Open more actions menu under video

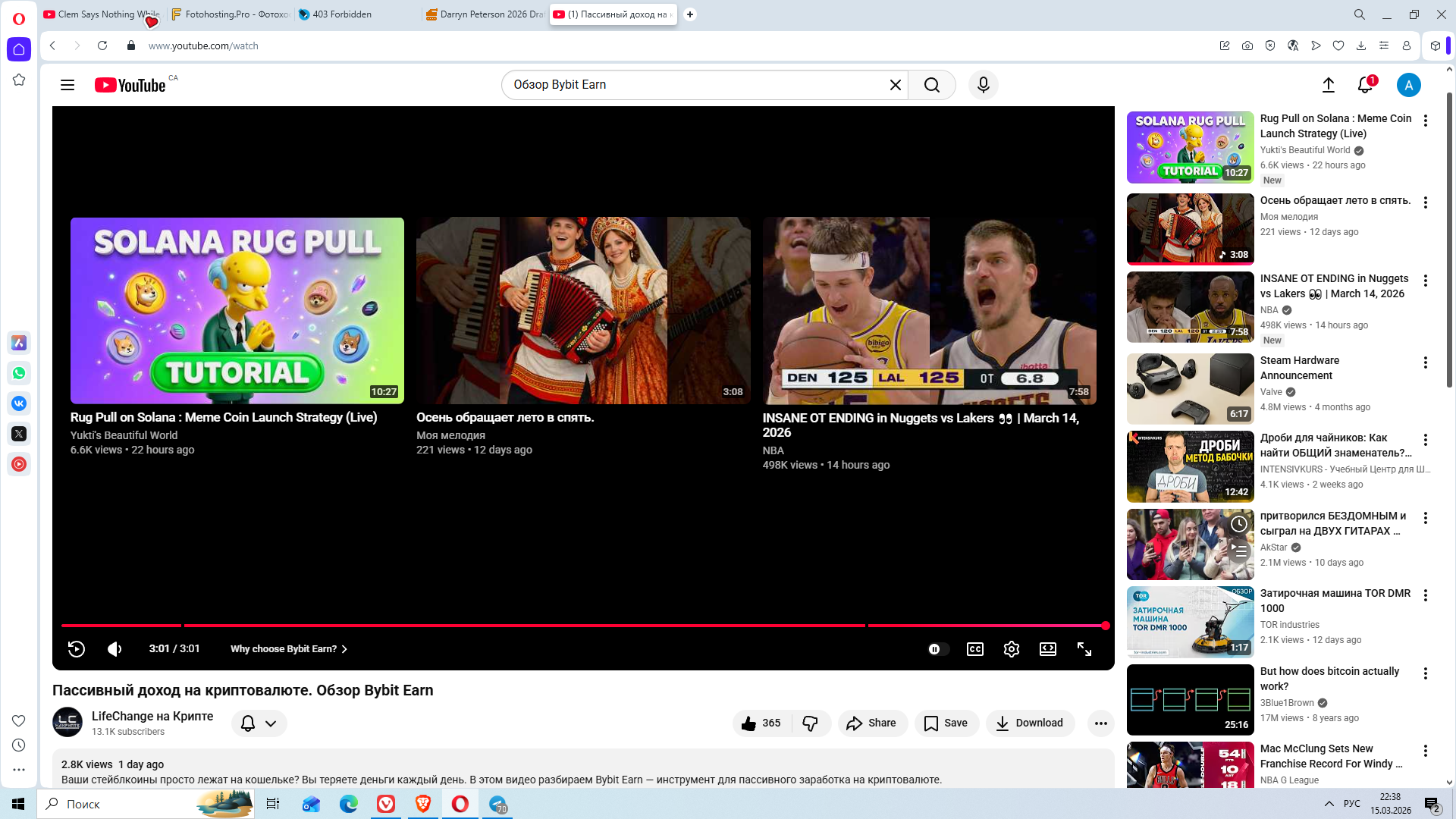1101,723
